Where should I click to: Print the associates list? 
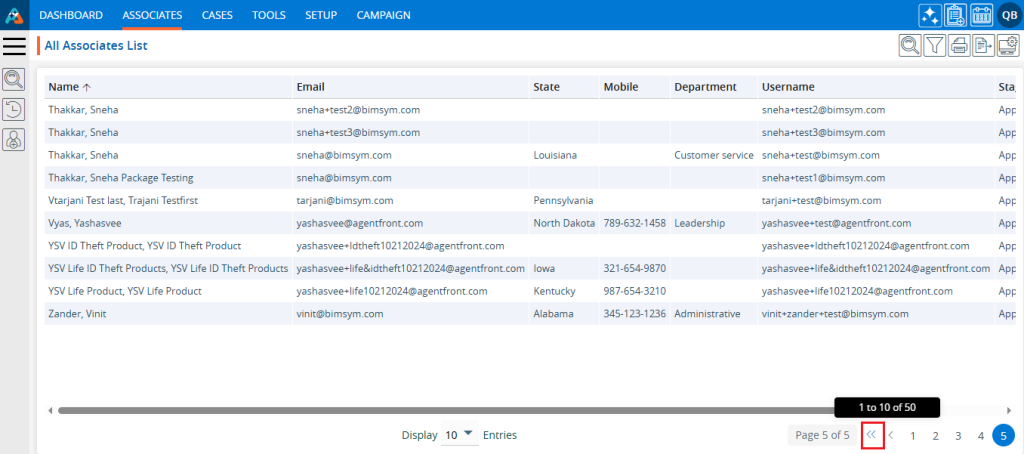click(x=959, y=45)
